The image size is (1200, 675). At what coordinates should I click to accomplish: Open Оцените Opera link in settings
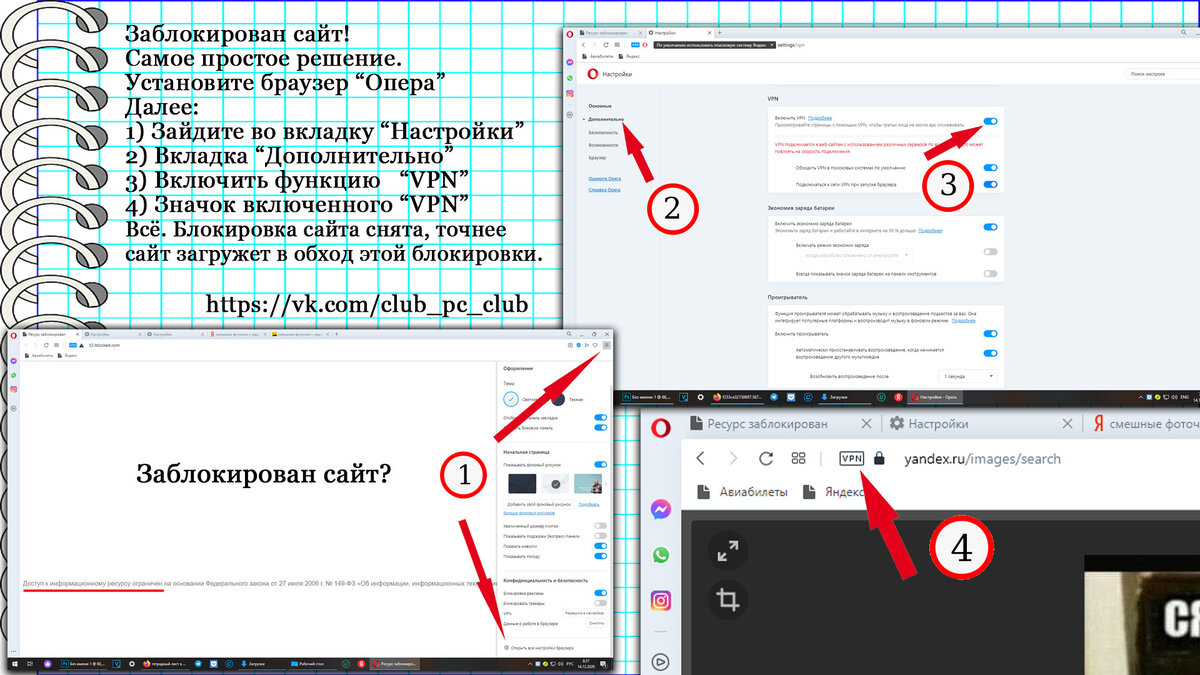pyautogui.click(x=604, y=177)
